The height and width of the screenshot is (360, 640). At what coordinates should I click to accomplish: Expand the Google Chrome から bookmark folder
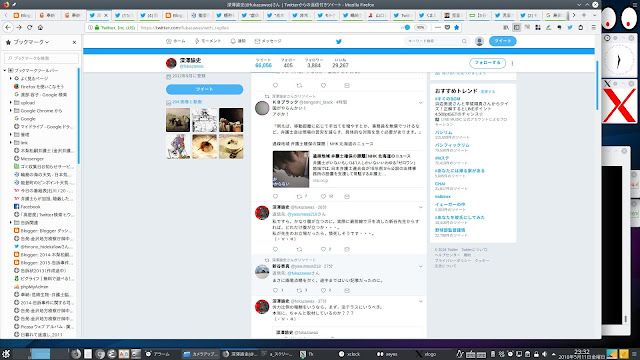tap(11, 111)
